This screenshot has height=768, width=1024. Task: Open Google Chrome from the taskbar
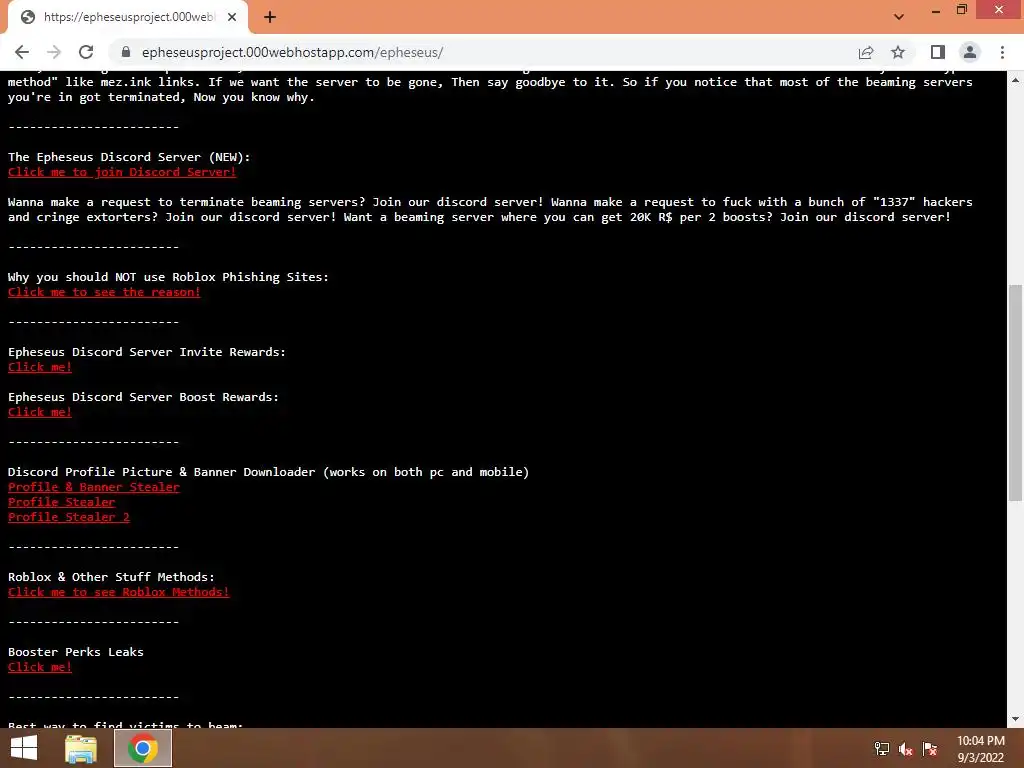click(143, 748)
